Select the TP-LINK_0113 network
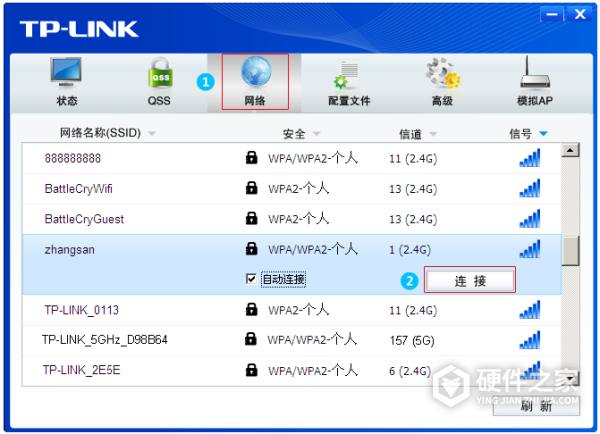Viewport: 600px width, 434px height. [82, 310]
